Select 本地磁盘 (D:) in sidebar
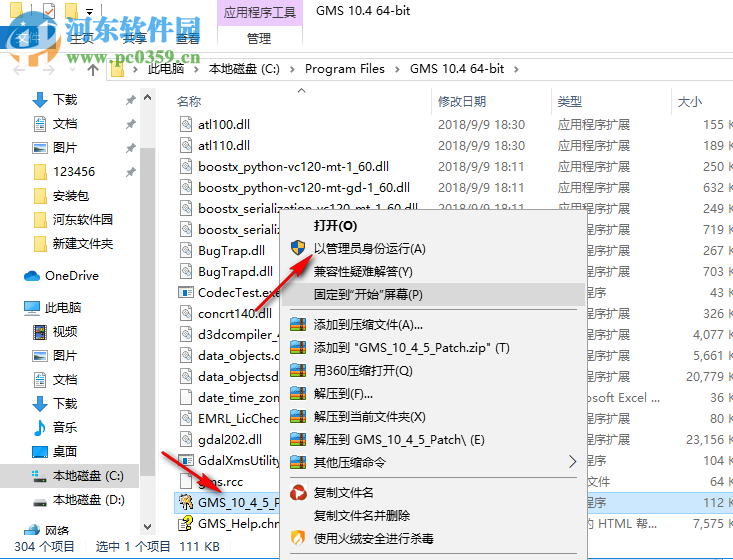The image size is (733, 560). [88, 500]
